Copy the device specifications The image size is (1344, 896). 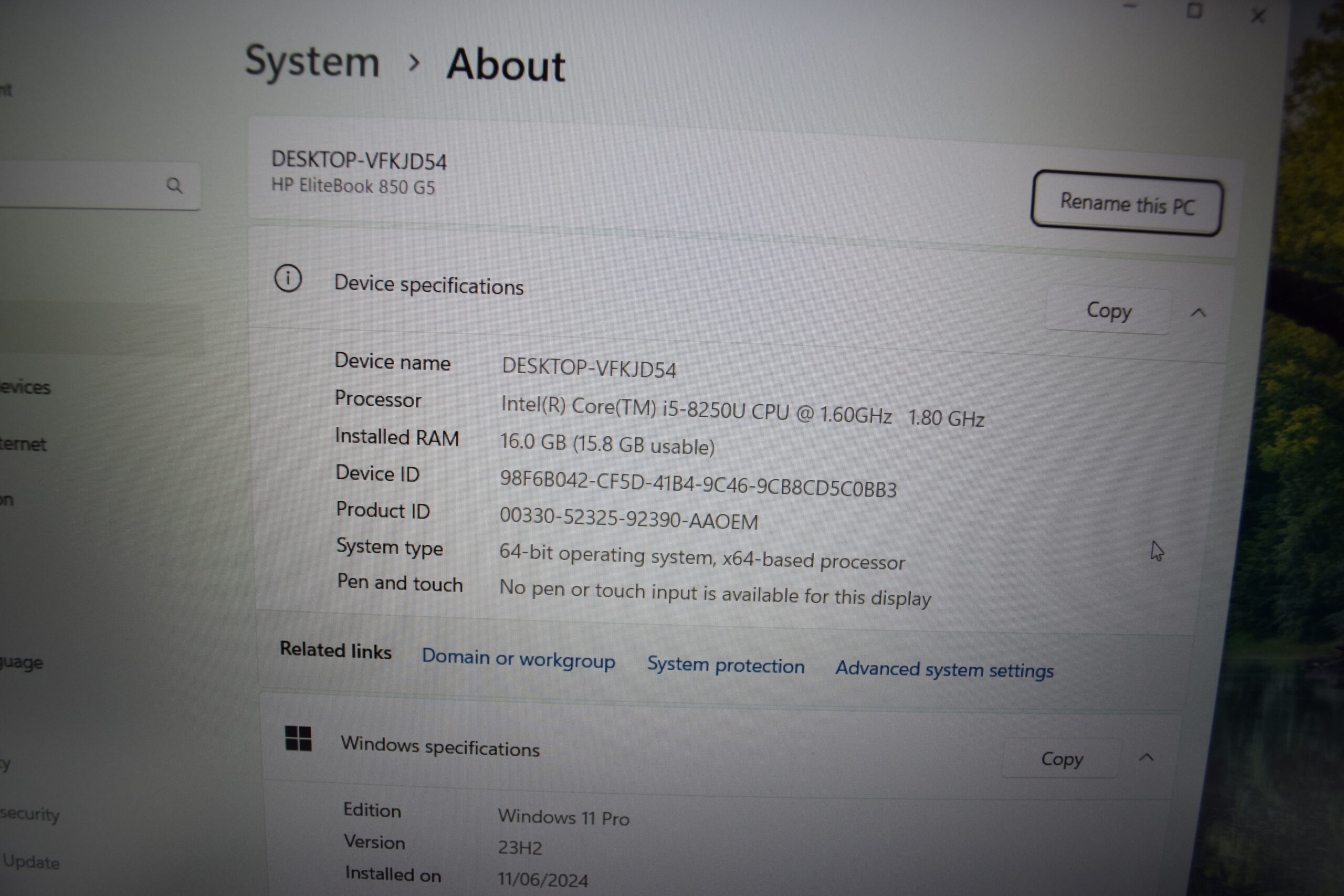pos(1109,310)
